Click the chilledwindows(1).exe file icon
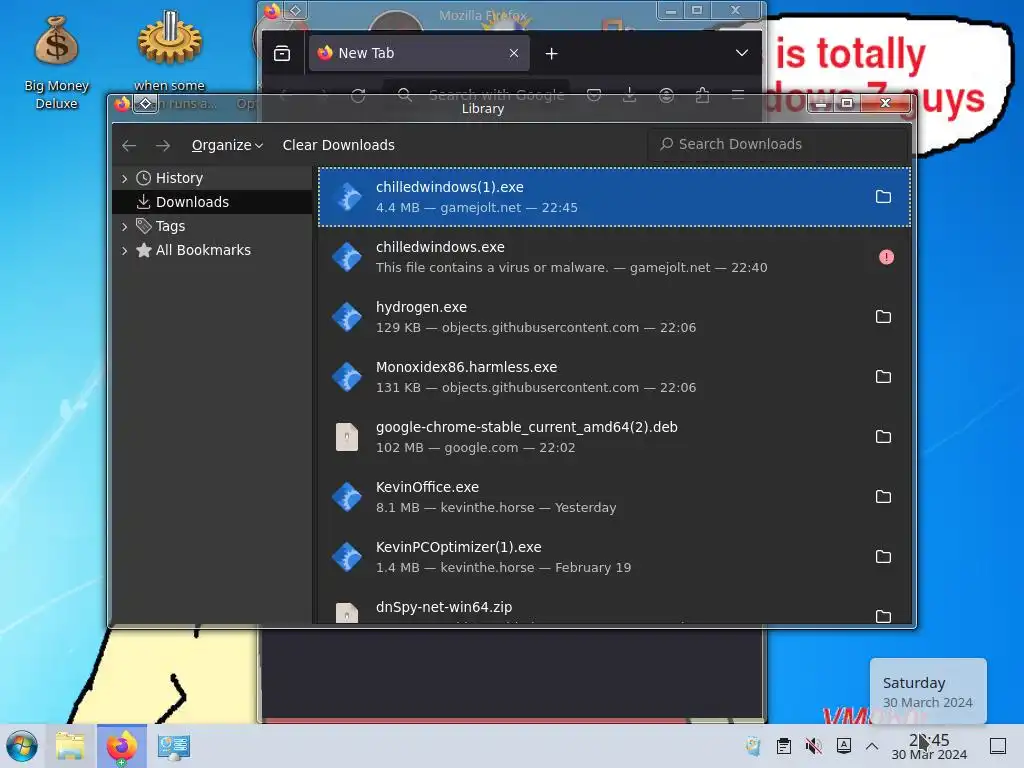 tap(347, 197)
